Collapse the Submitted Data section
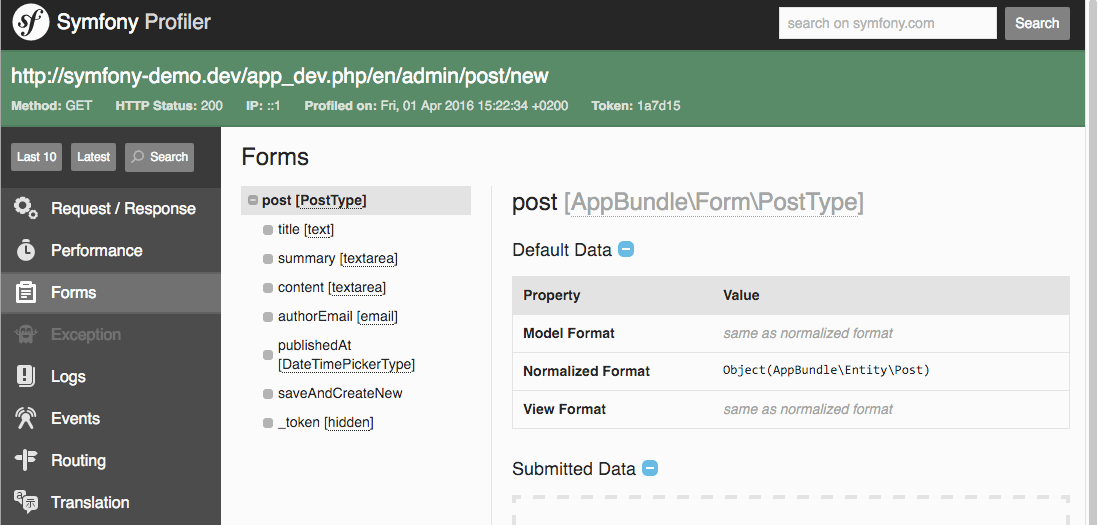Viewport: 1098px width, 525px height. (650, 468)
